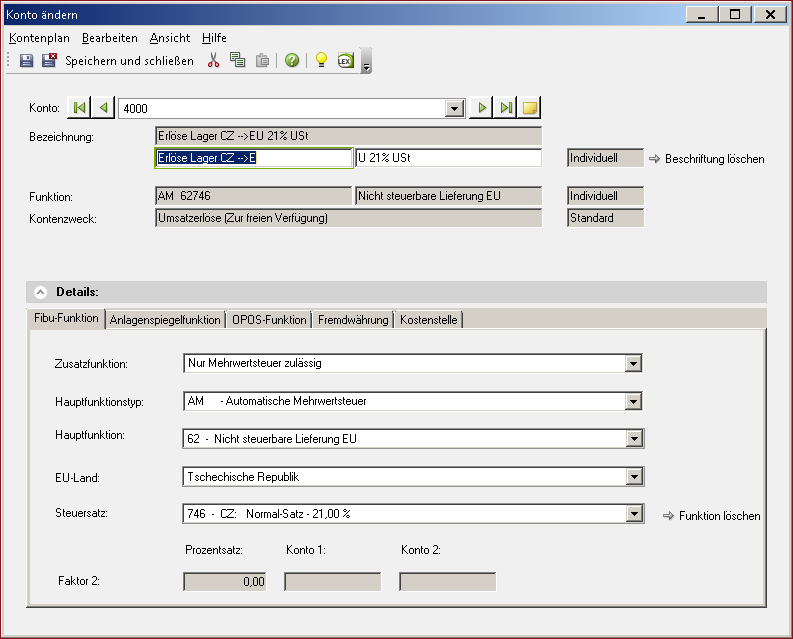Open EU-Land dropdown
The height and width of the screenshot is (639, 793).
click(634, 477)
